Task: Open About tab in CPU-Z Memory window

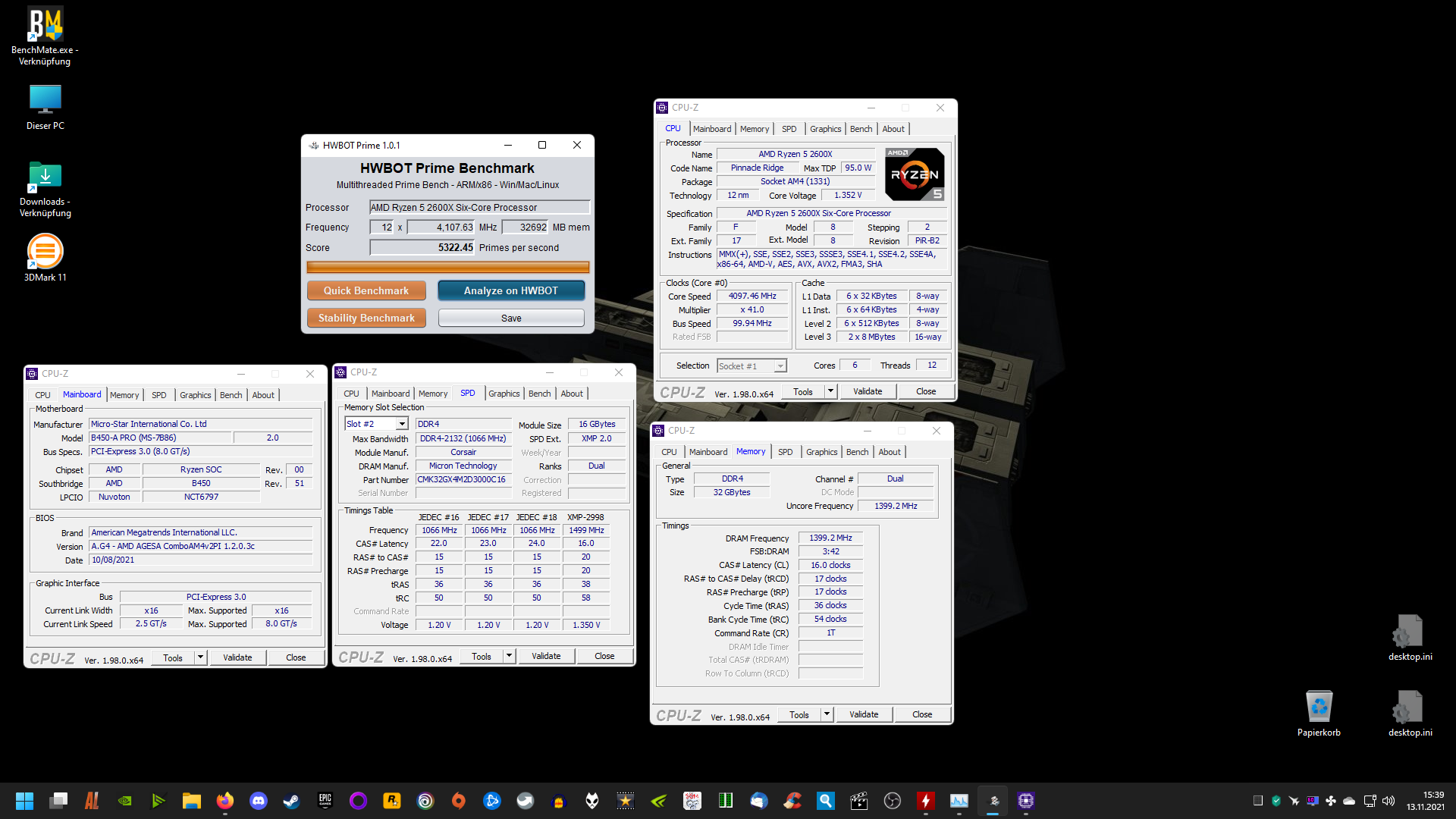Action: [890, 452]
